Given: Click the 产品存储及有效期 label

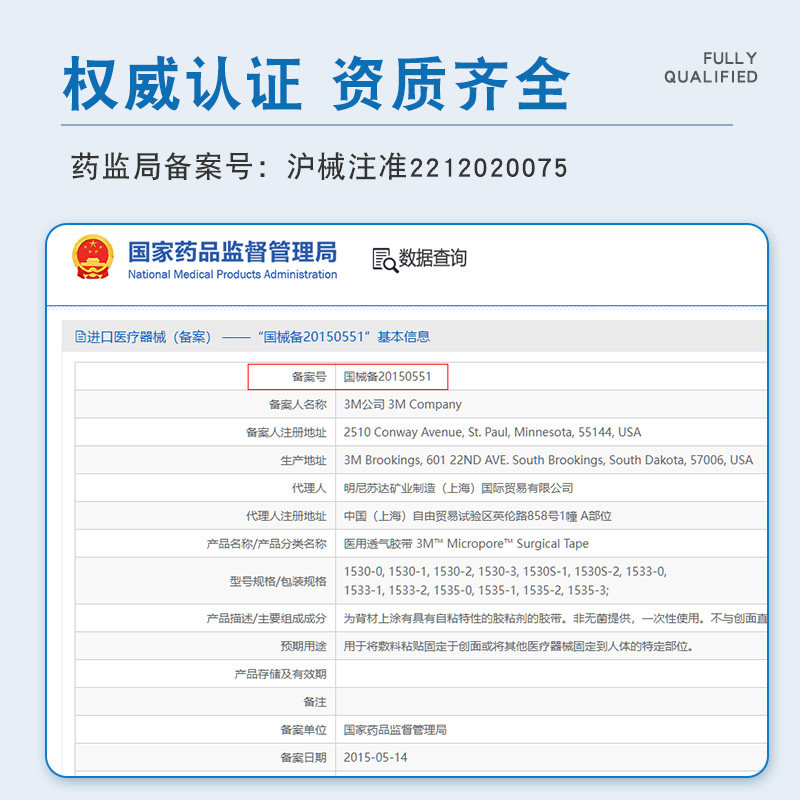Looking at the screenshot, I should [x=281, y=674].
